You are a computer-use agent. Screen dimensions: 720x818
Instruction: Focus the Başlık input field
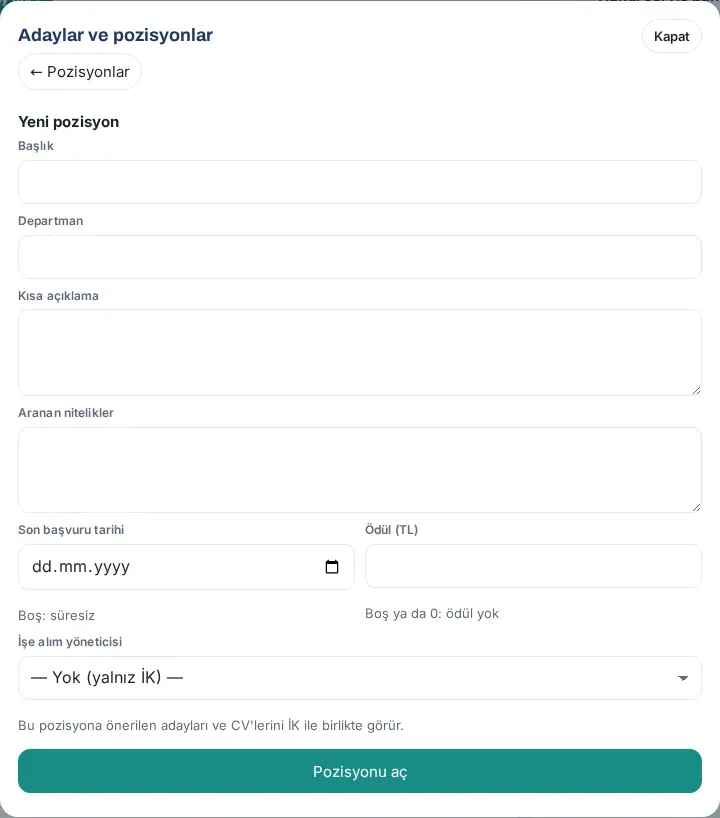[x=359, y=182]
